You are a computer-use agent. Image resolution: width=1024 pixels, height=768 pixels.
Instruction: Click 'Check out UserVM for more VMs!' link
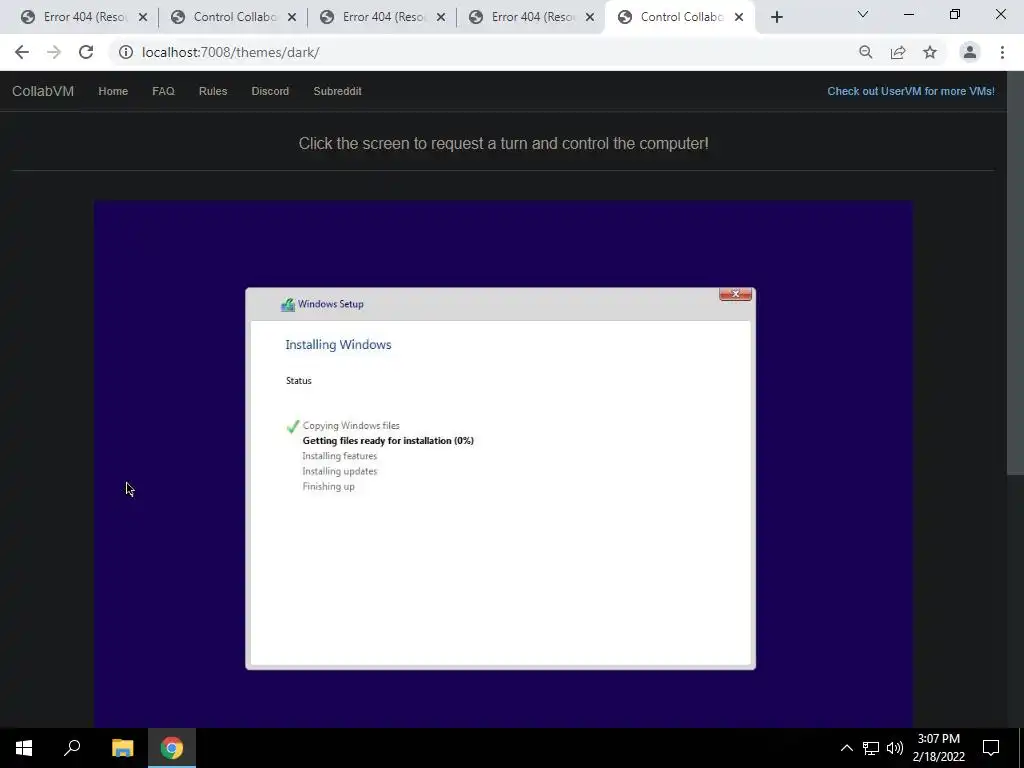click(911, 91)
